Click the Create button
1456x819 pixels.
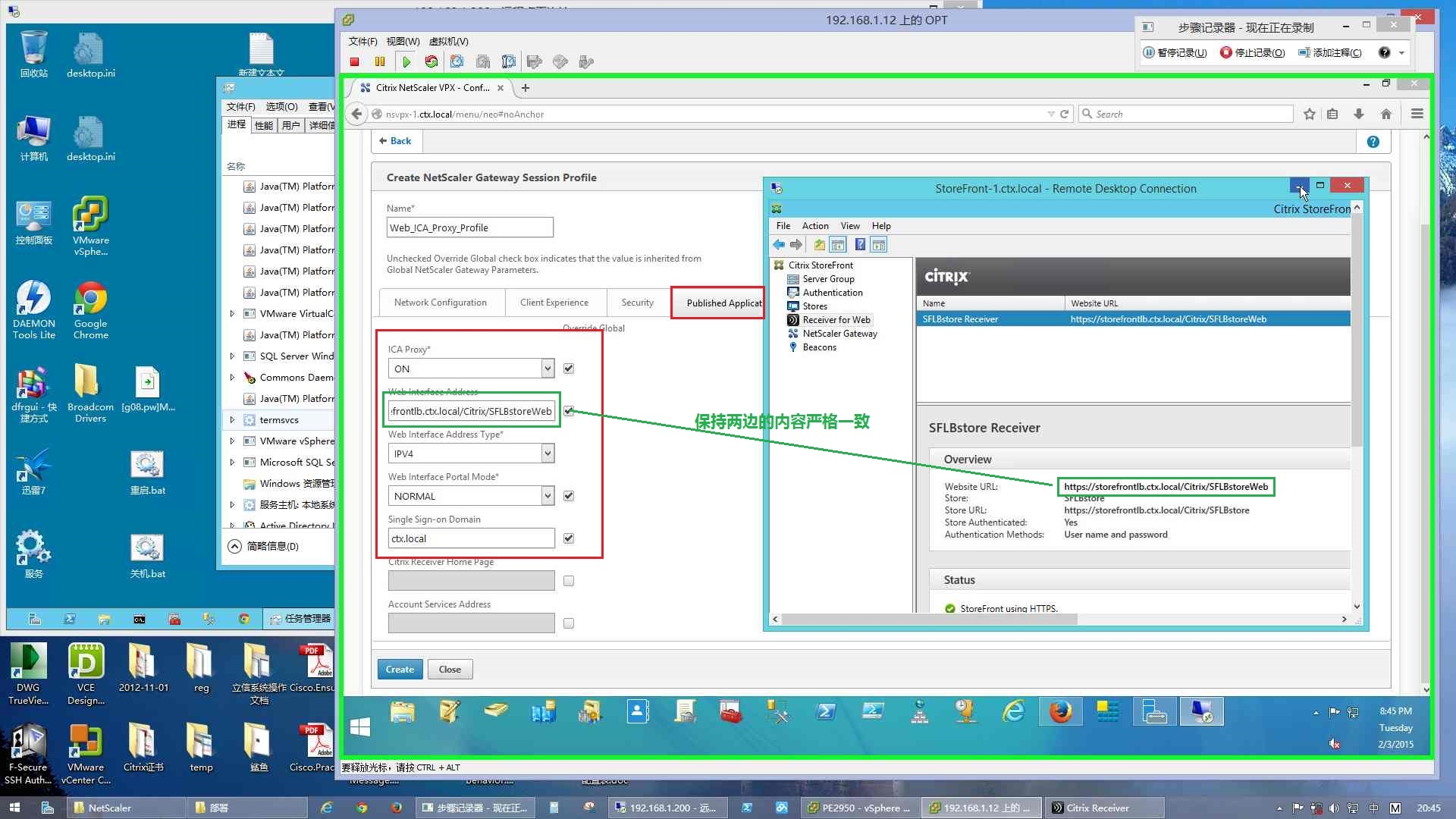tap(400, 670)
